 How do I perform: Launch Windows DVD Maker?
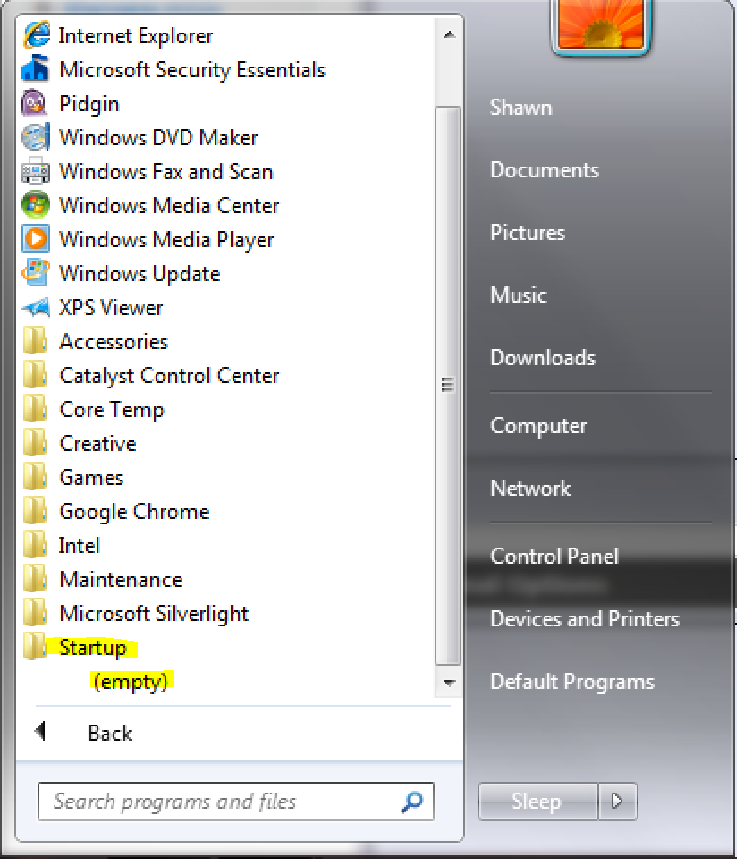click(x=158, y=138)
